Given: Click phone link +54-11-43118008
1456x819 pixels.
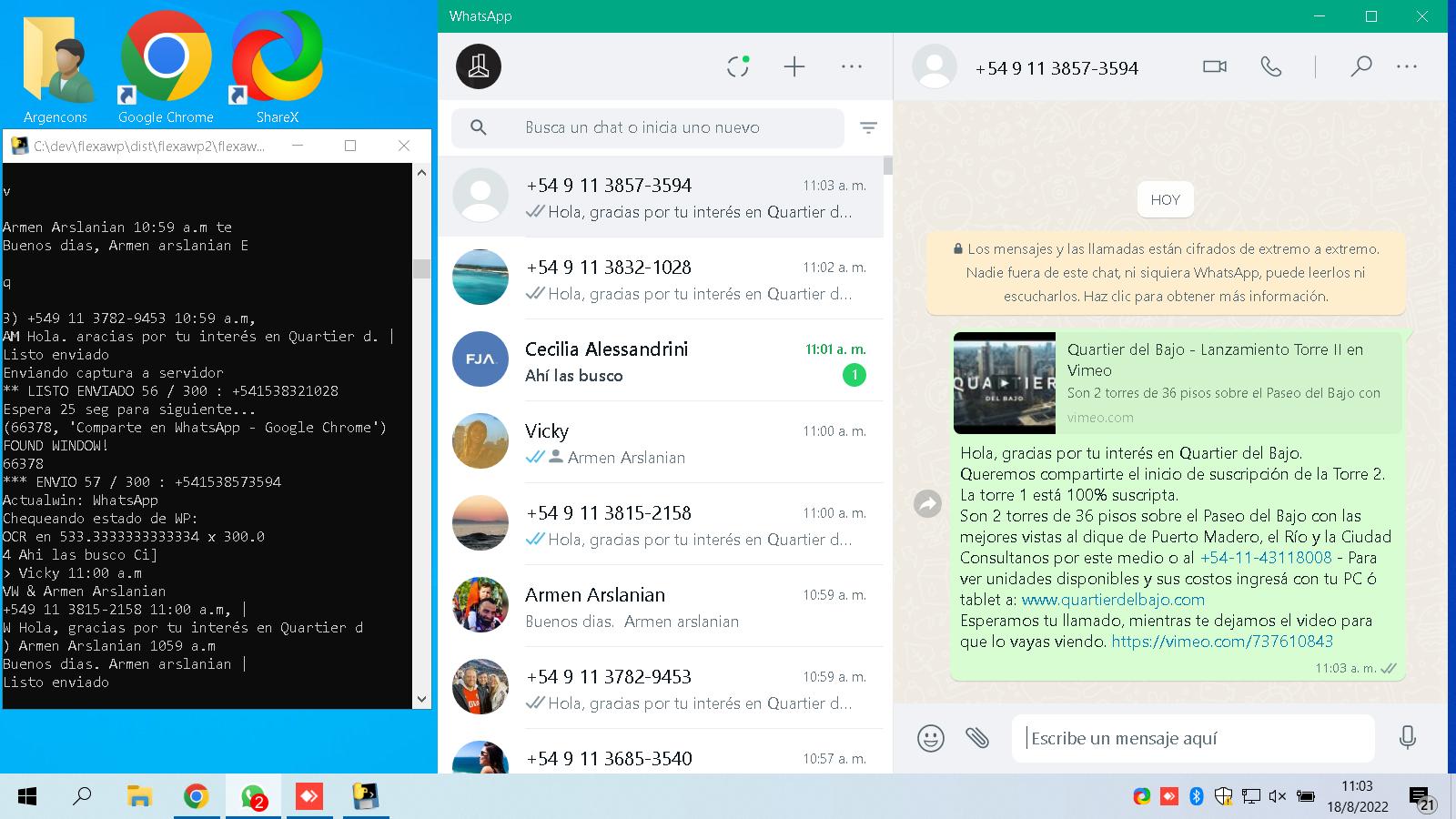Looking at the screenshot, I should tap(1266, 557).
